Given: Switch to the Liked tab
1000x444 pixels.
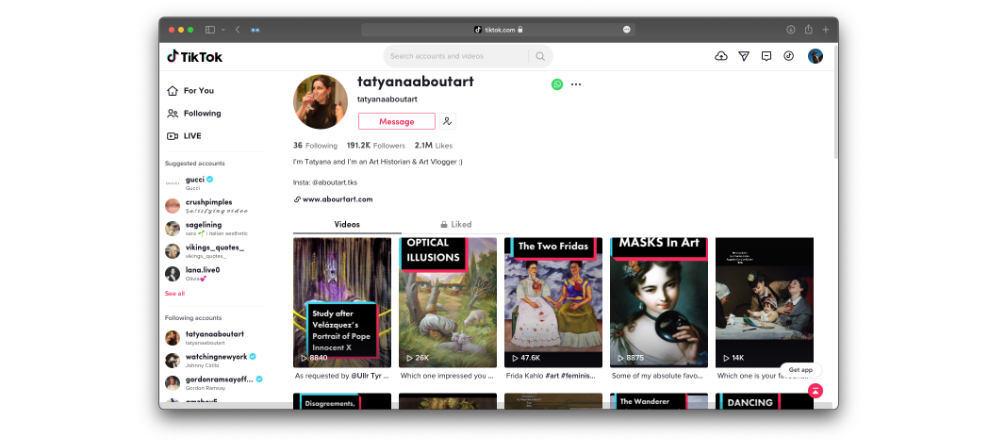Looking at the screenshot, I should coord(455,225).
